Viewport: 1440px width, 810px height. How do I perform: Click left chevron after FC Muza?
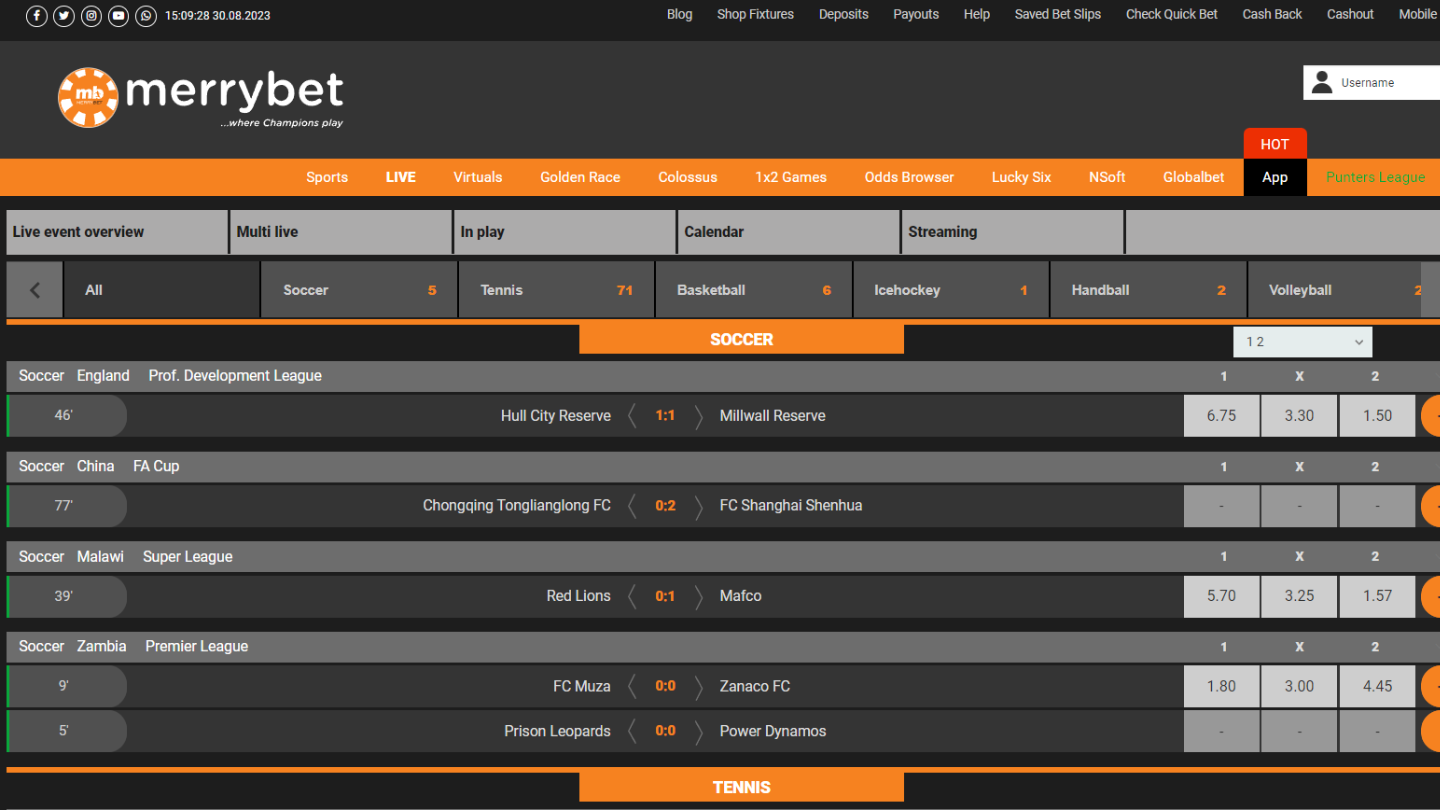(632, 686)
